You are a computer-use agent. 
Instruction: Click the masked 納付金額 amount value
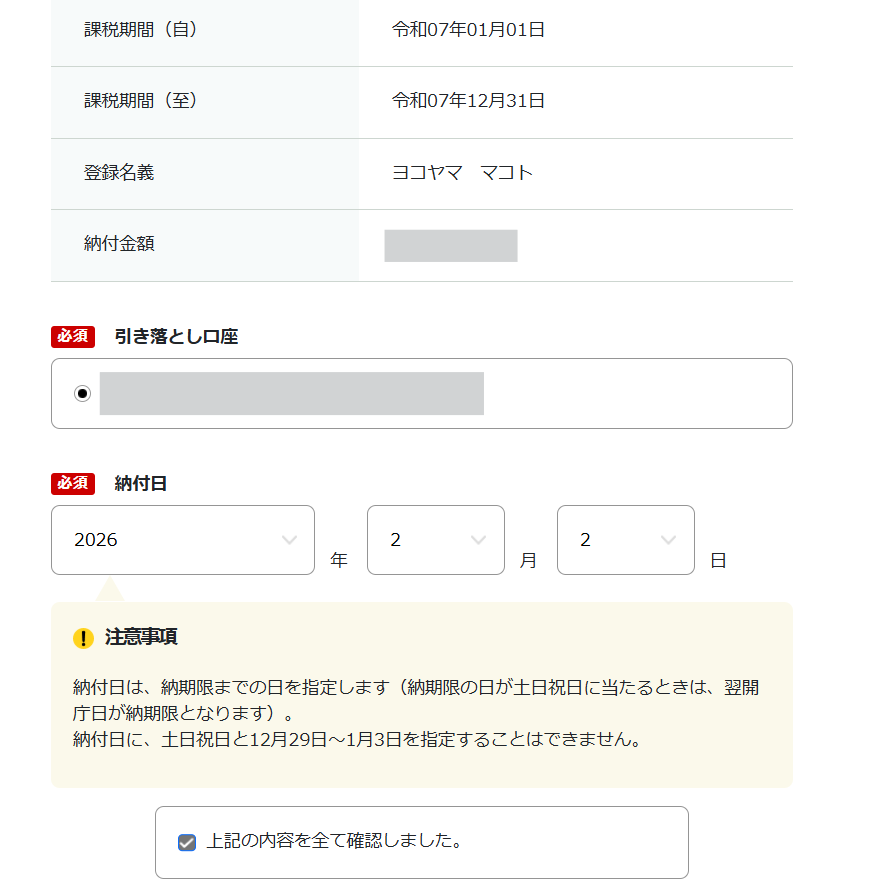click(x=451, y=246)
